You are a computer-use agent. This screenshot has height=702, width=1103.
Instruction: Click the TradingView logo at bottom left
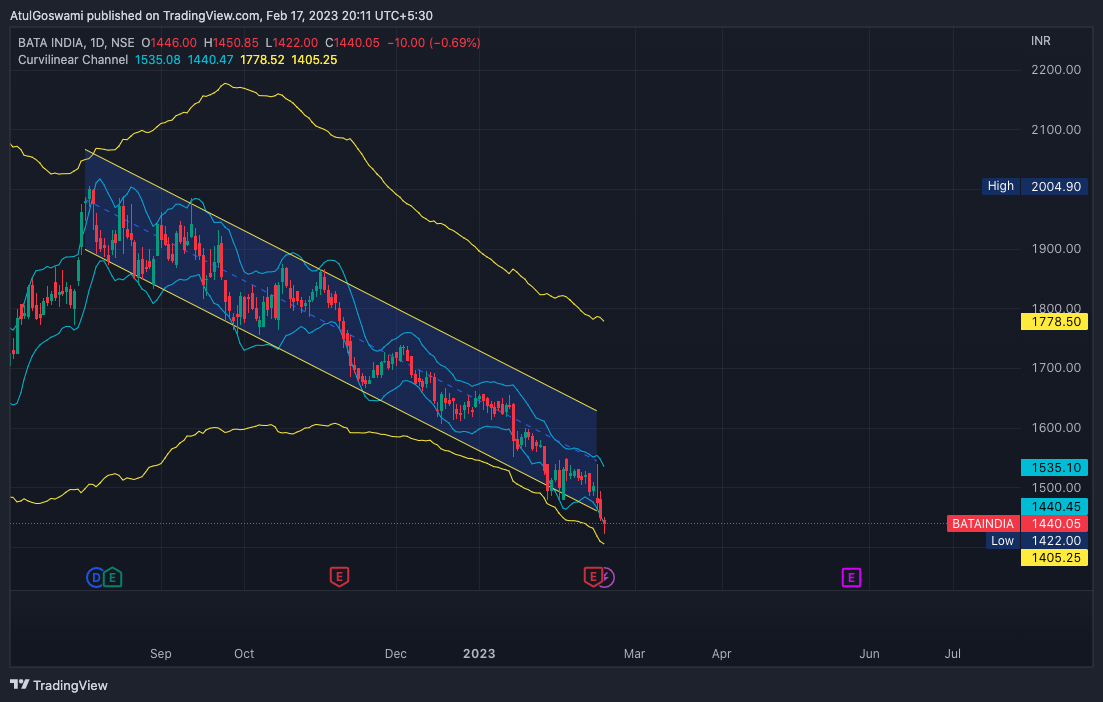(20, 685)
